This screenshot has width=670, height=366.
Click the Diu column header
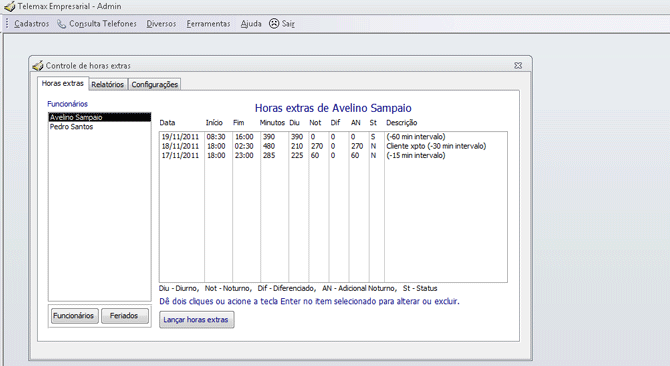294,123
